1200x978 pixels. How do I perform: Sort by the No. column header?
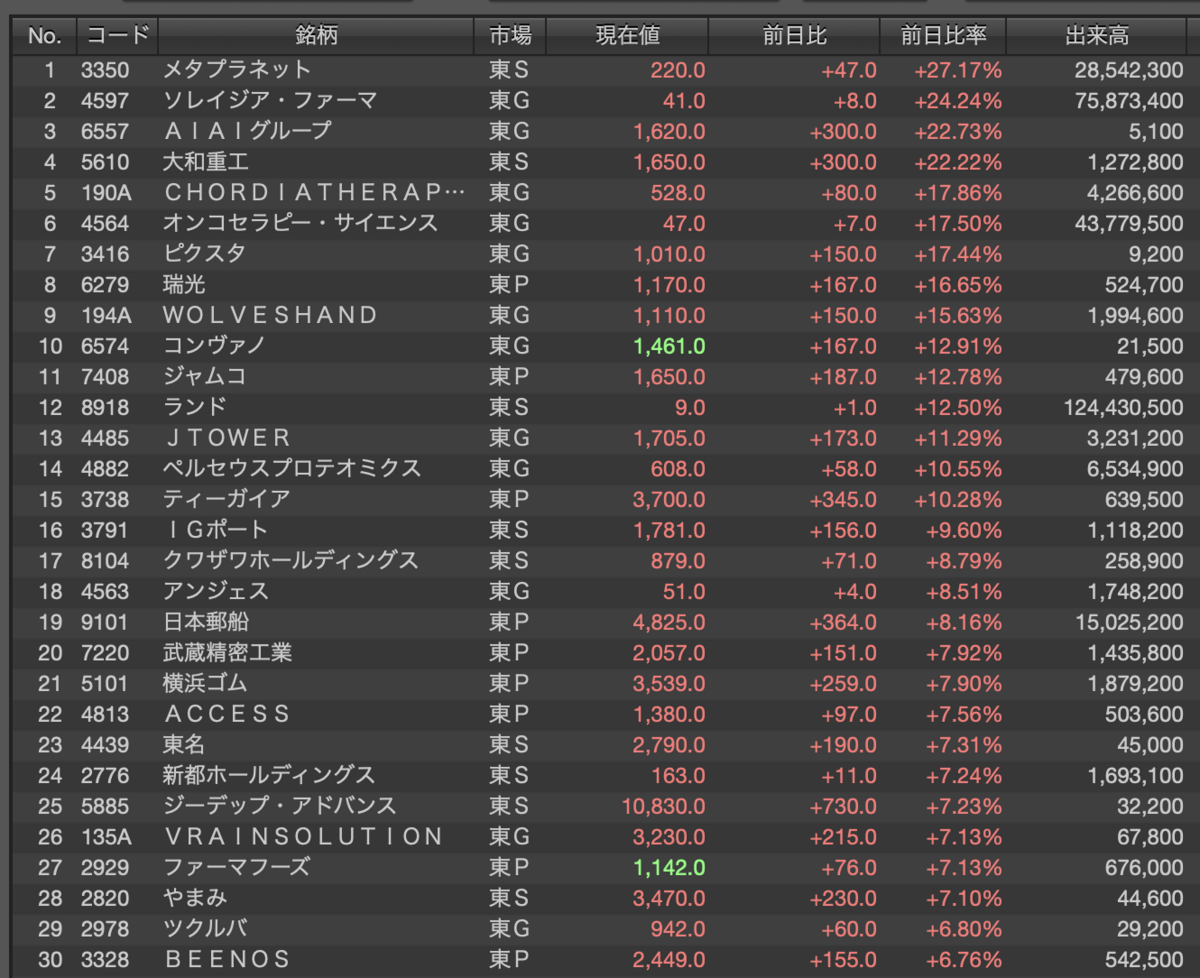[x=44, y=37]
